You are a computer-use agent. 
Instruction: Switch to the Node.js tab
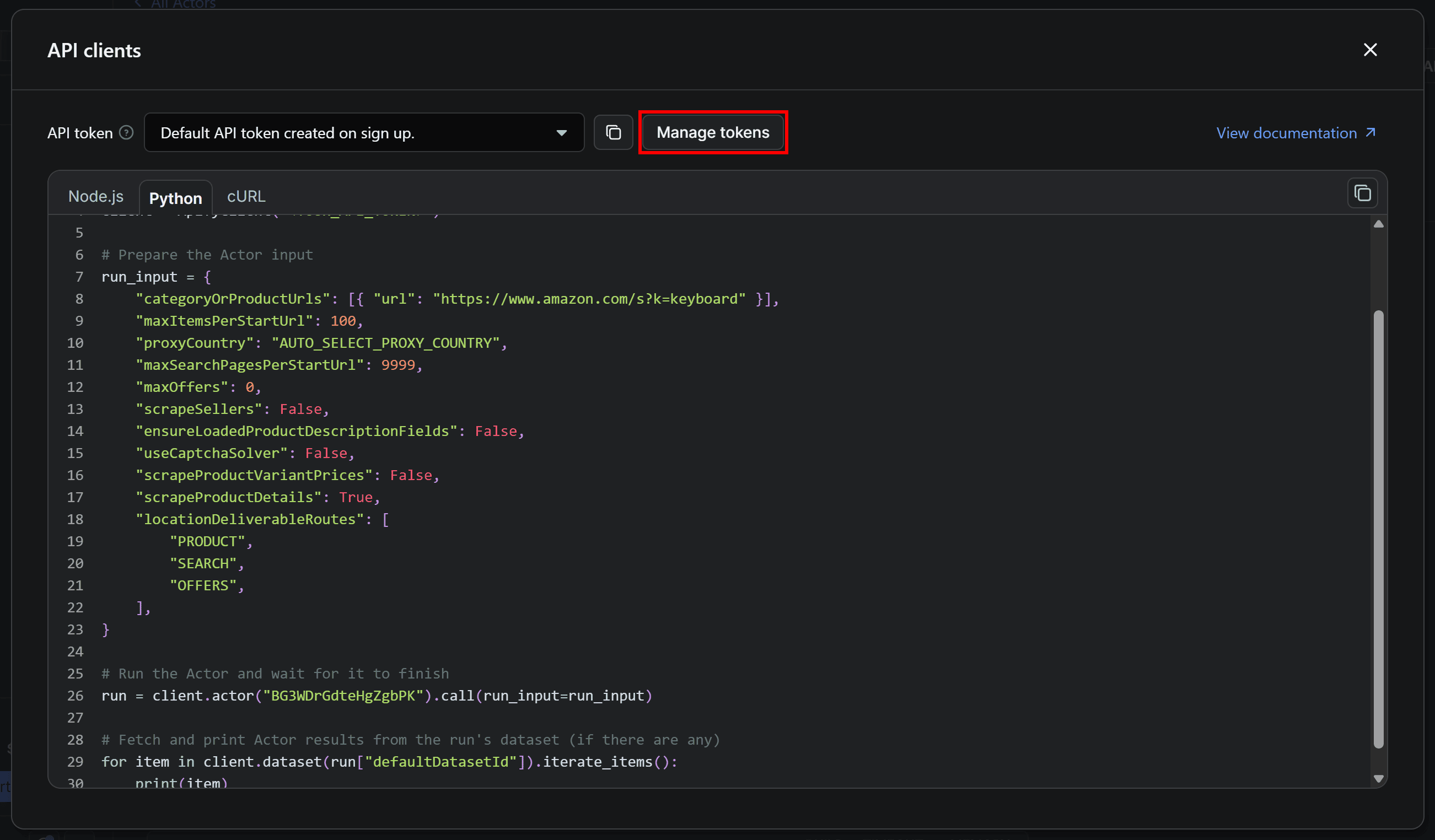point(96,196)
